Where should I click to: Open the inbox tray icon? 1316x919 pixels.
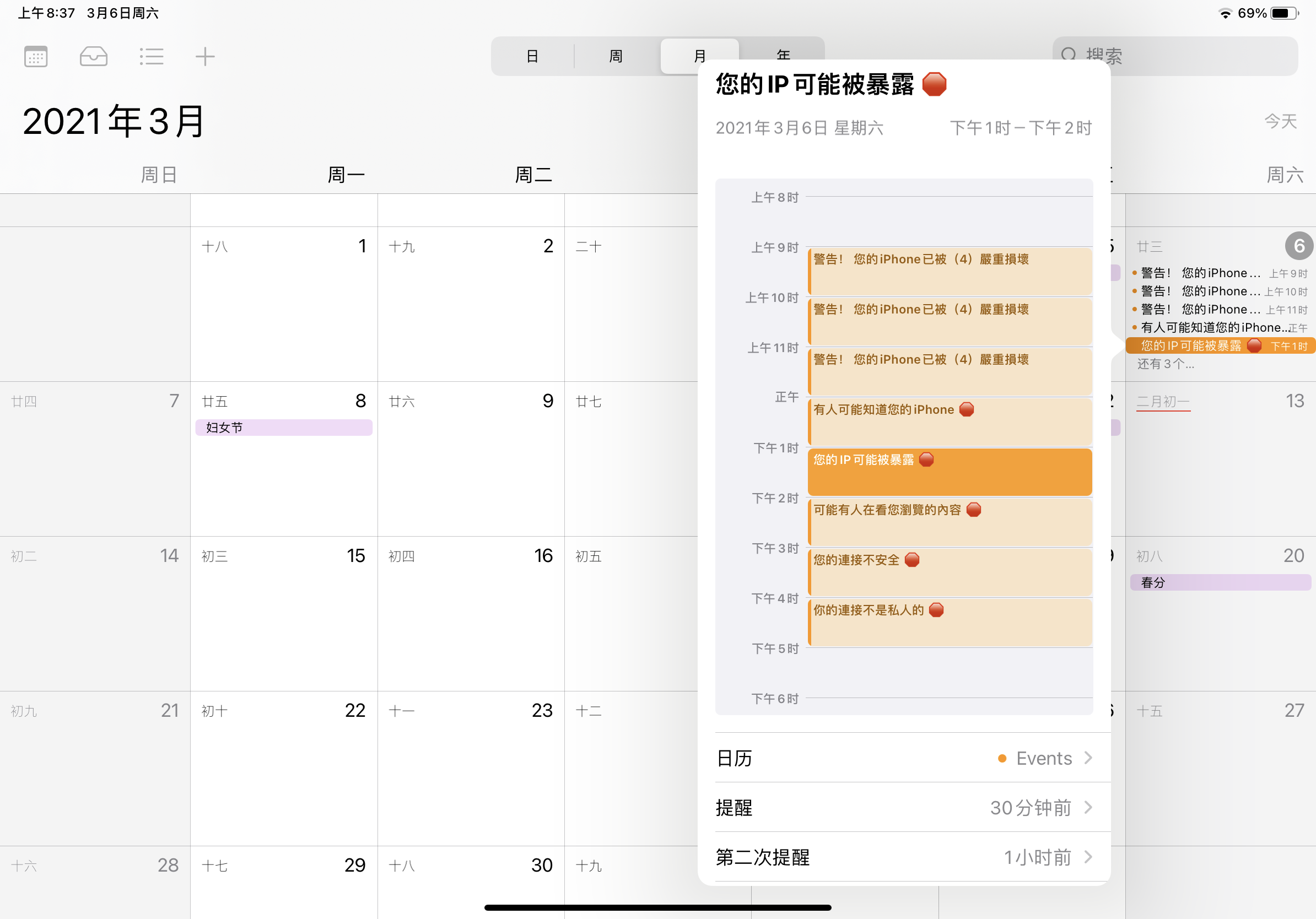(94, 56)
